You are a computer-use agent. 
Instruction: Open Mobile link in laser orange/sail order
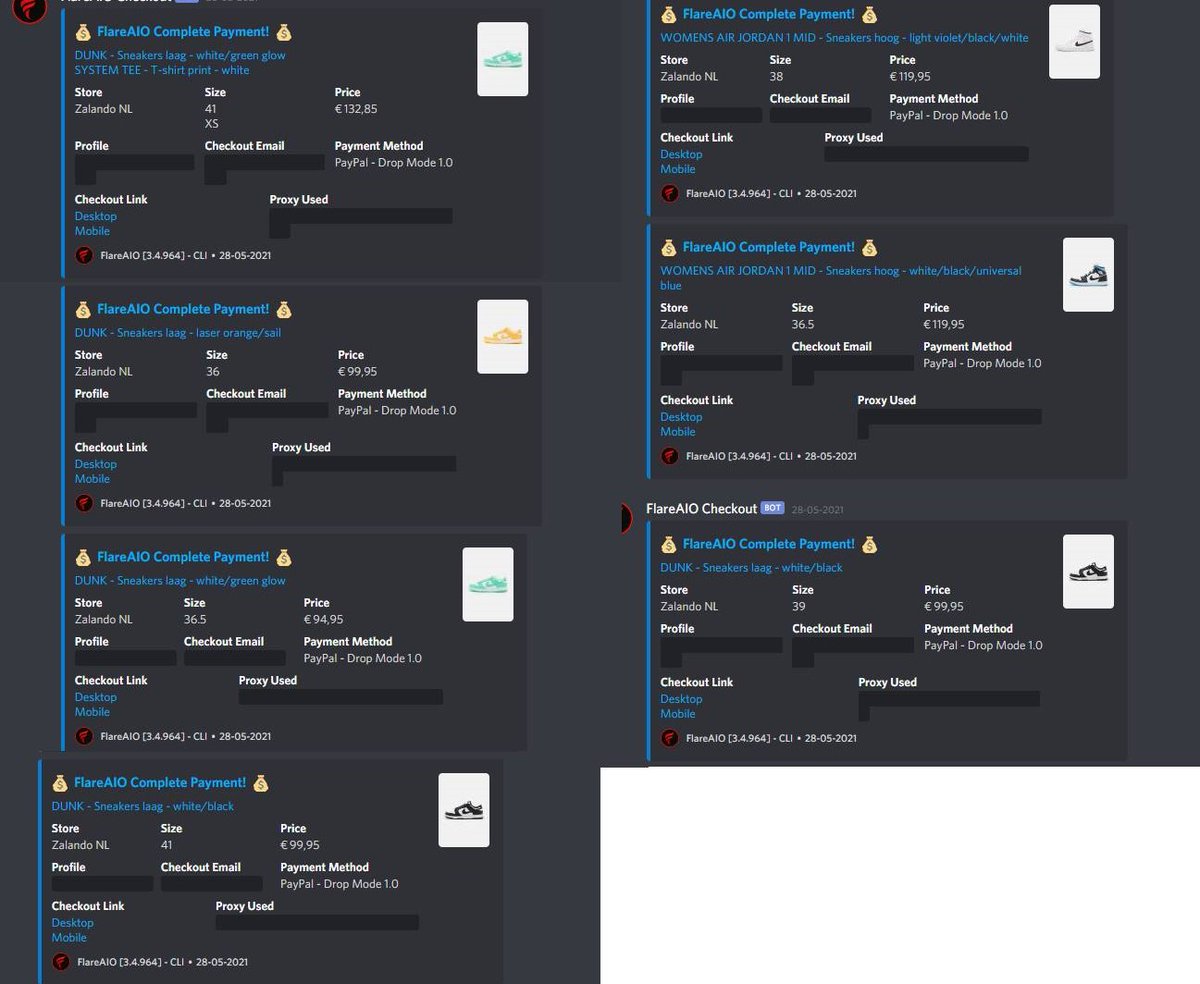[x=93, y=479]
